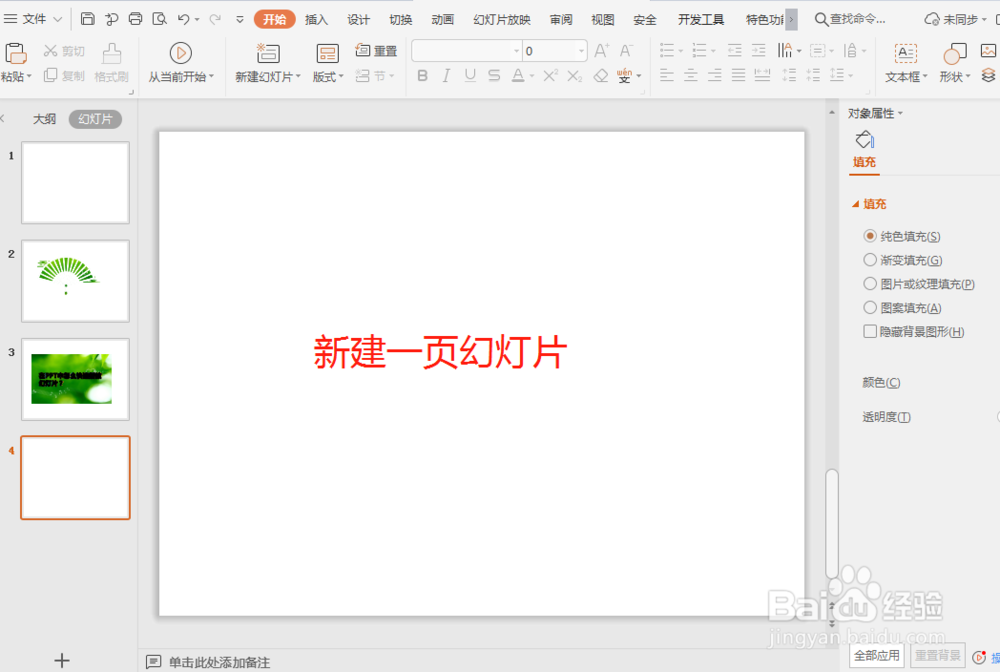Select the 渐变填充 radio button
This screenshot has width=1000, height=672.
click(x=869, y=259)
